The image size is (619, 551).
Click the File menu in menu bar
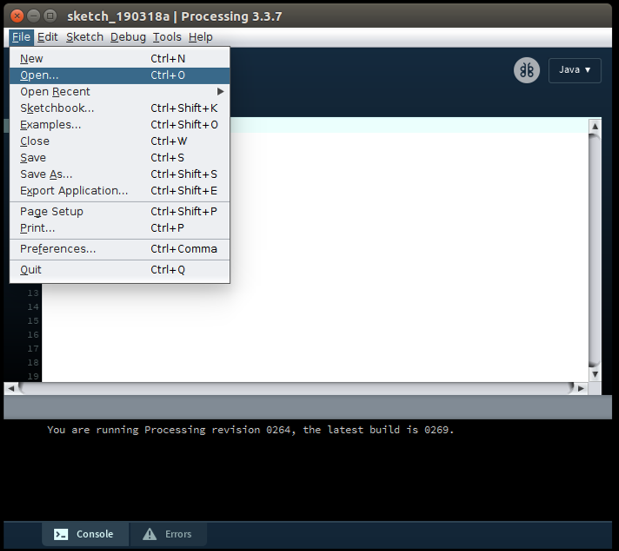tap(21, 37)
